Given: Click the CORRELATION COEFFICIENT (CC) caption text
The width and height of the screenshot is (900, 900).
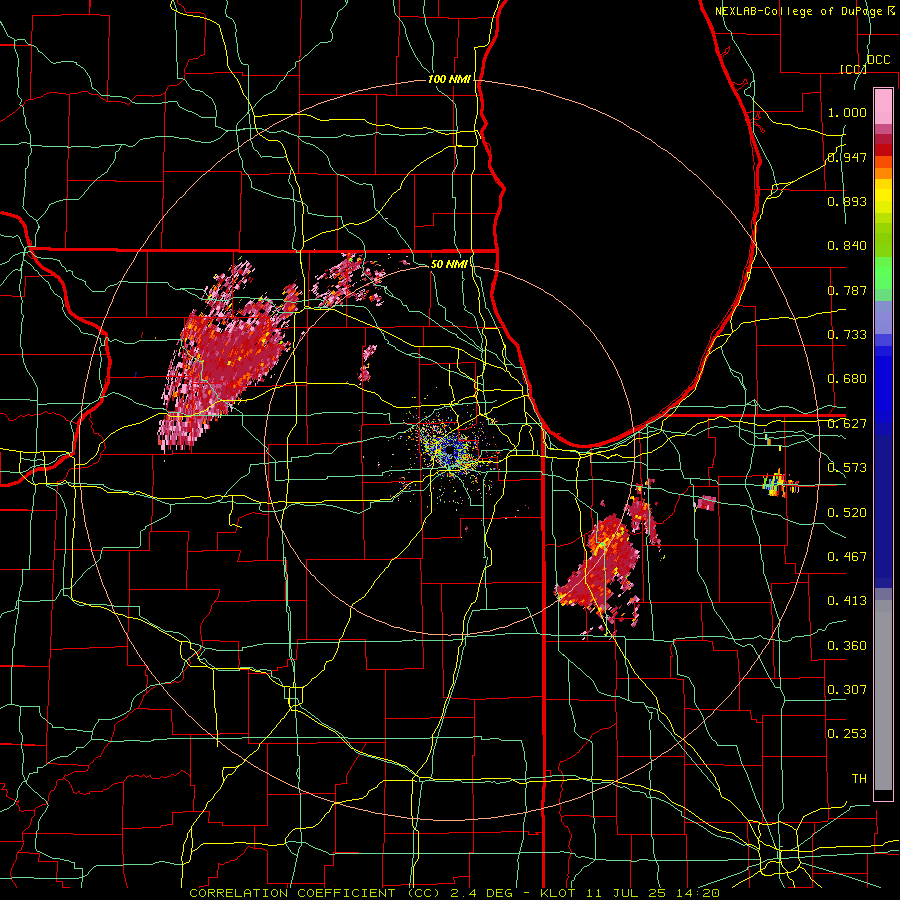Looking at the screenshot, I should click(x=315, y=893).
